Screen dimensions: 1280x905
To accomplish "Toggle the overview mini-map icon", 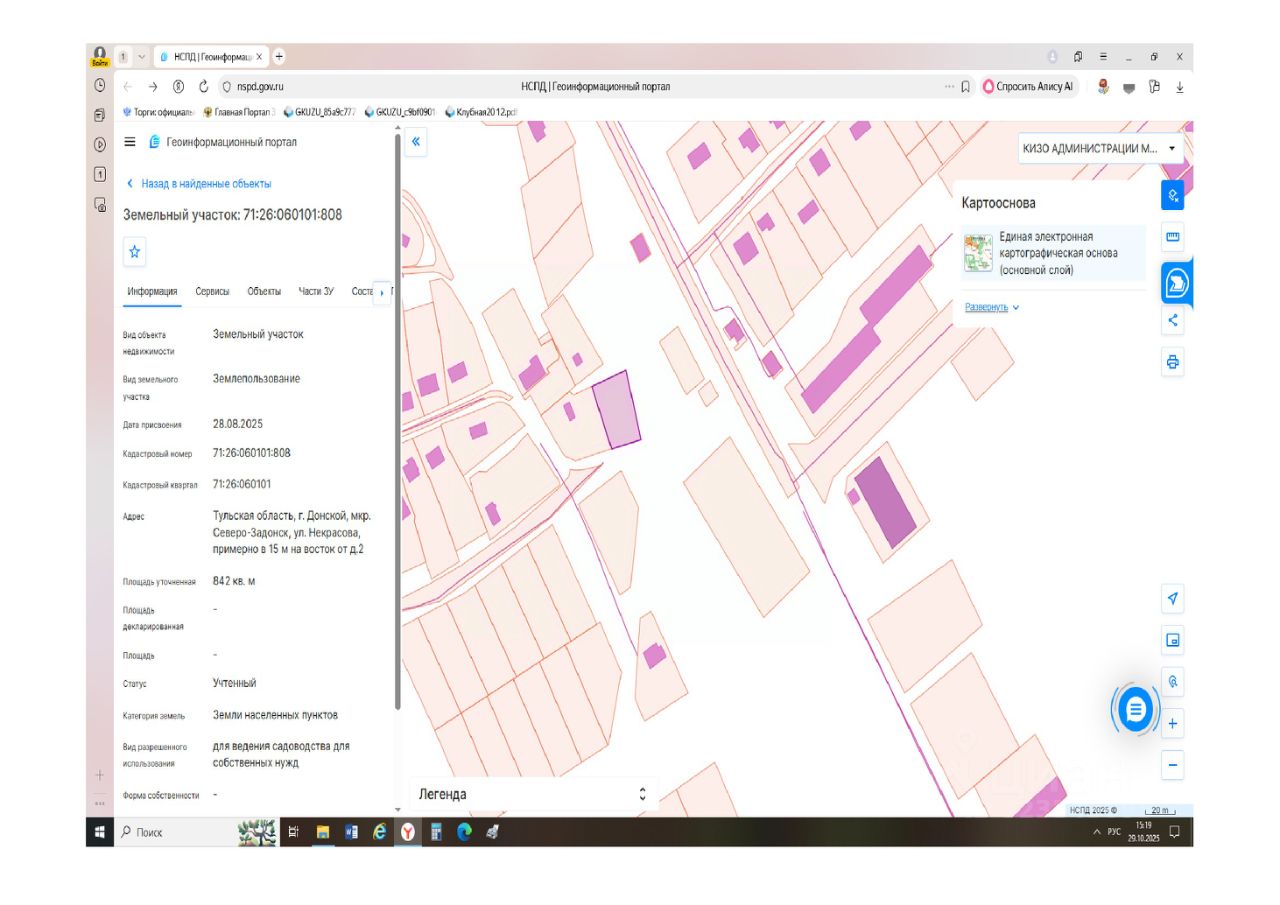I will 1173,640.
